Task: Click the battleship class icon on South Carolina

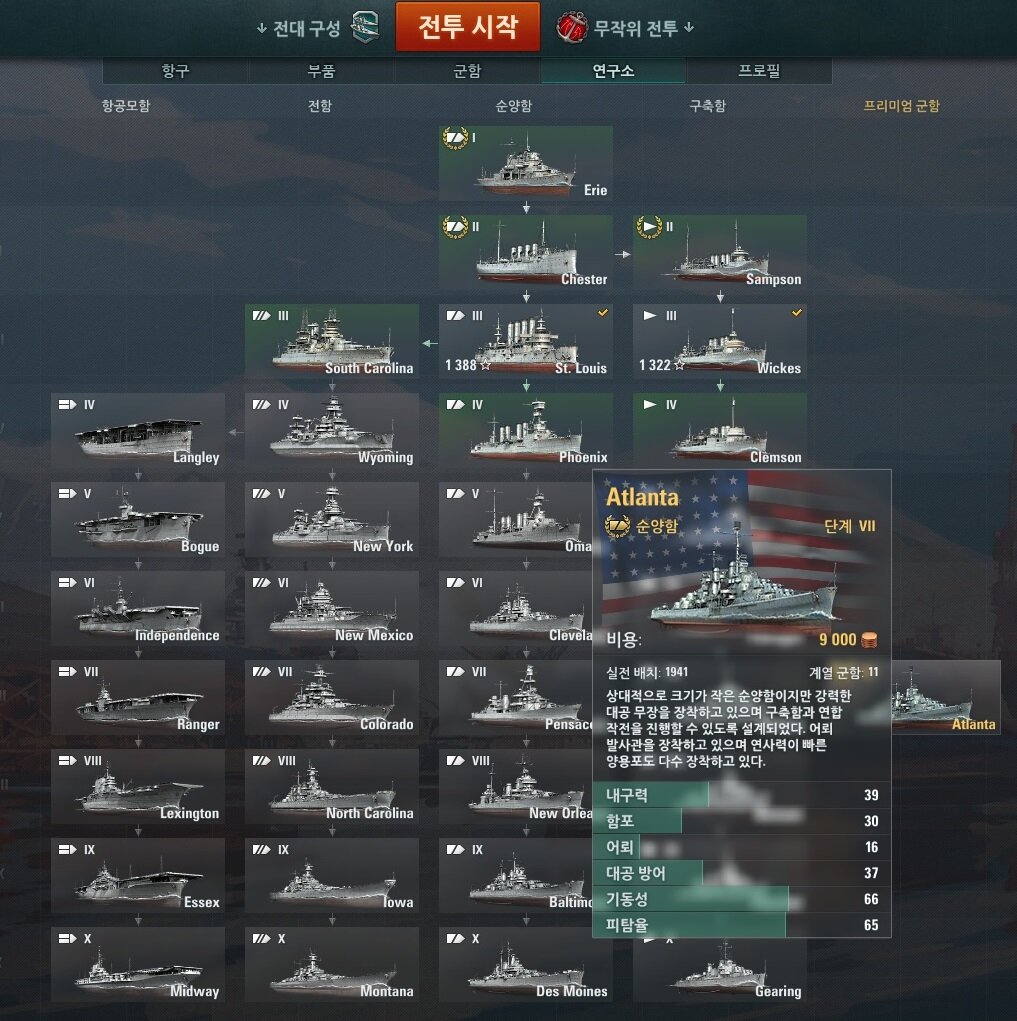Action: 262,316
